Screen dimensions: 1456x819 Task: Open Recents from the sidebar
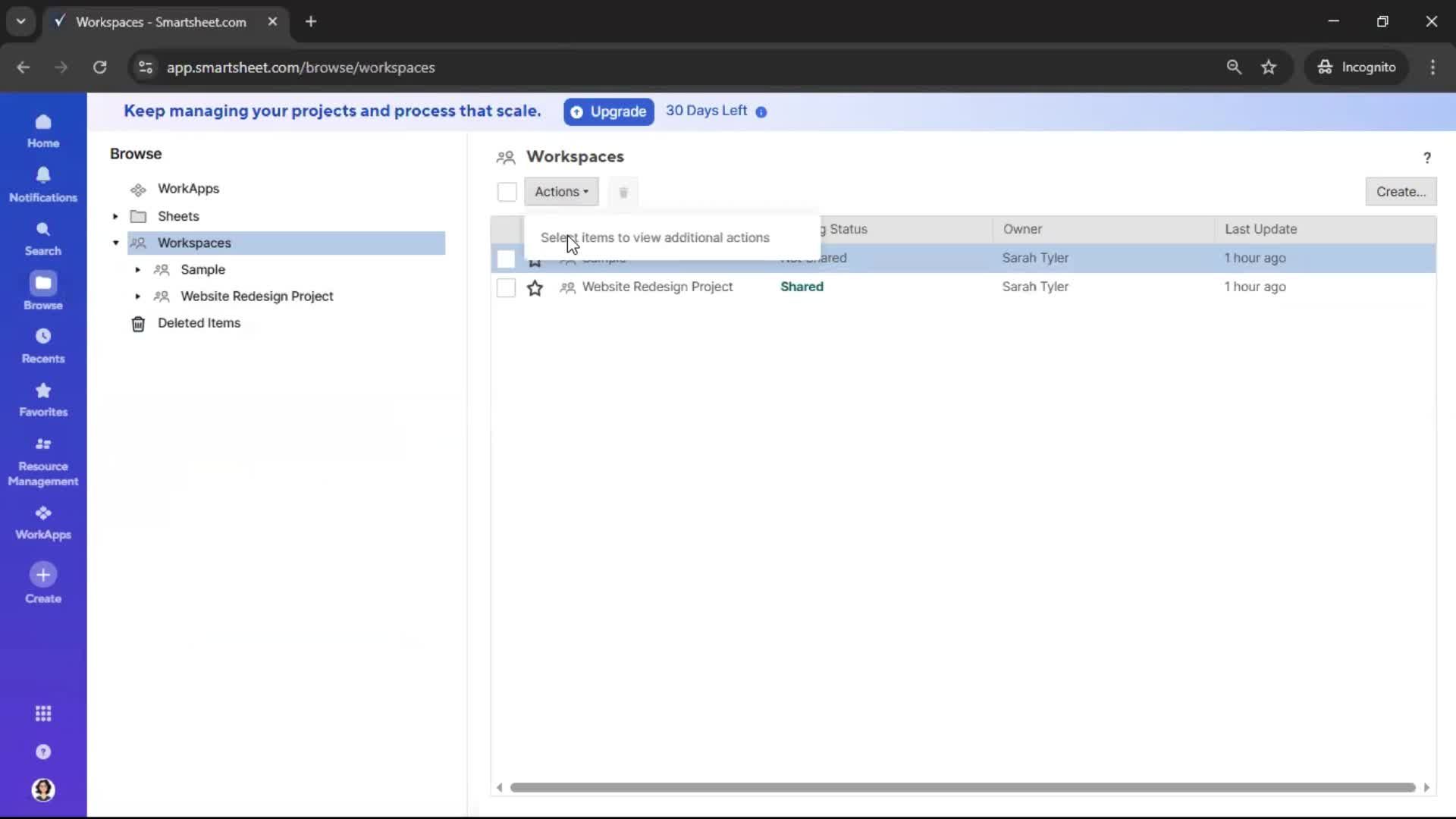point(43,346)
